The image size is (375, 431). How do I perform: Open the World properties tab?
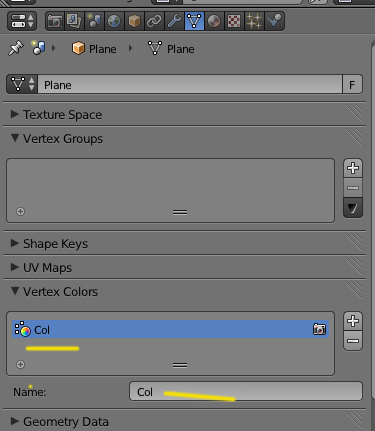pyautogui.click(x=114, y=21)
